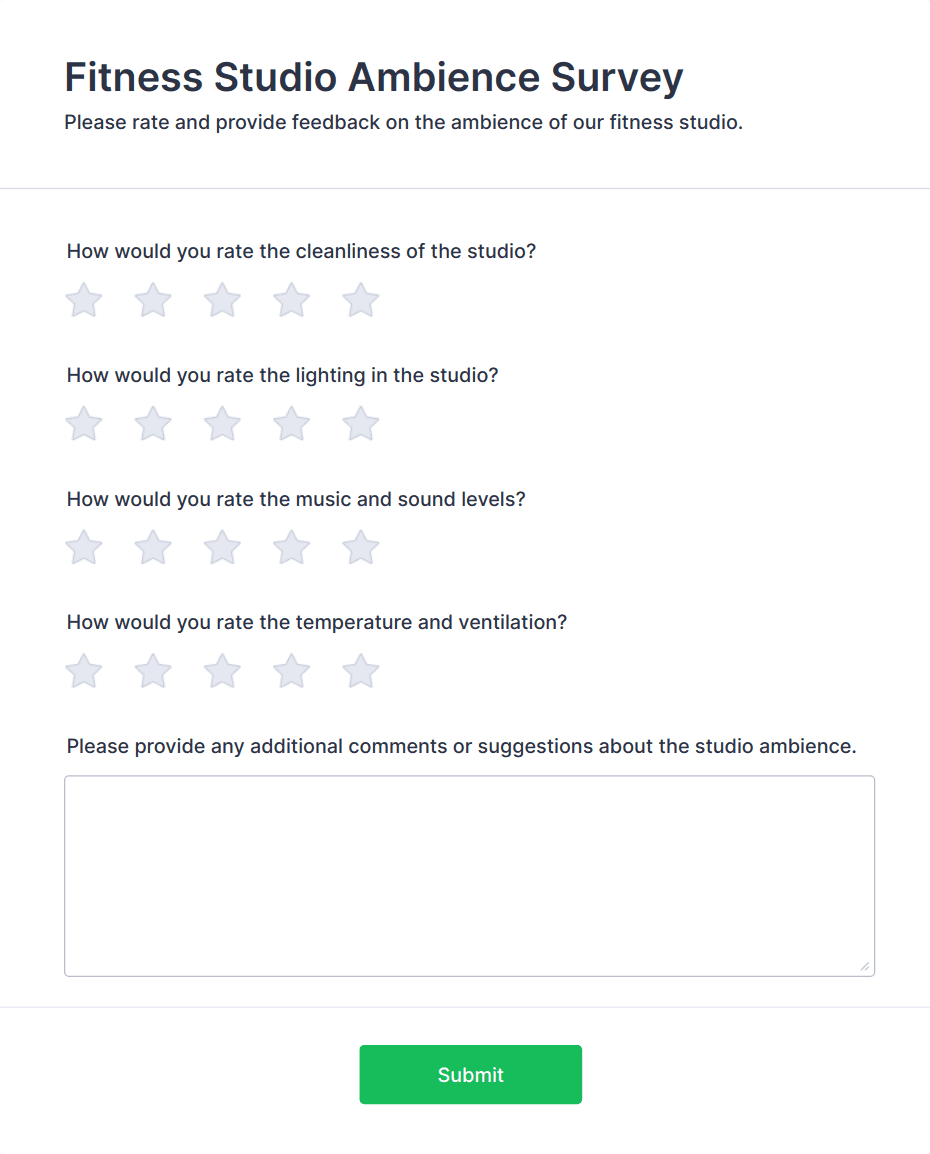Select third star for music levels
The height and width of the screenshot is (1154, 930).
(x=222, y=548)
